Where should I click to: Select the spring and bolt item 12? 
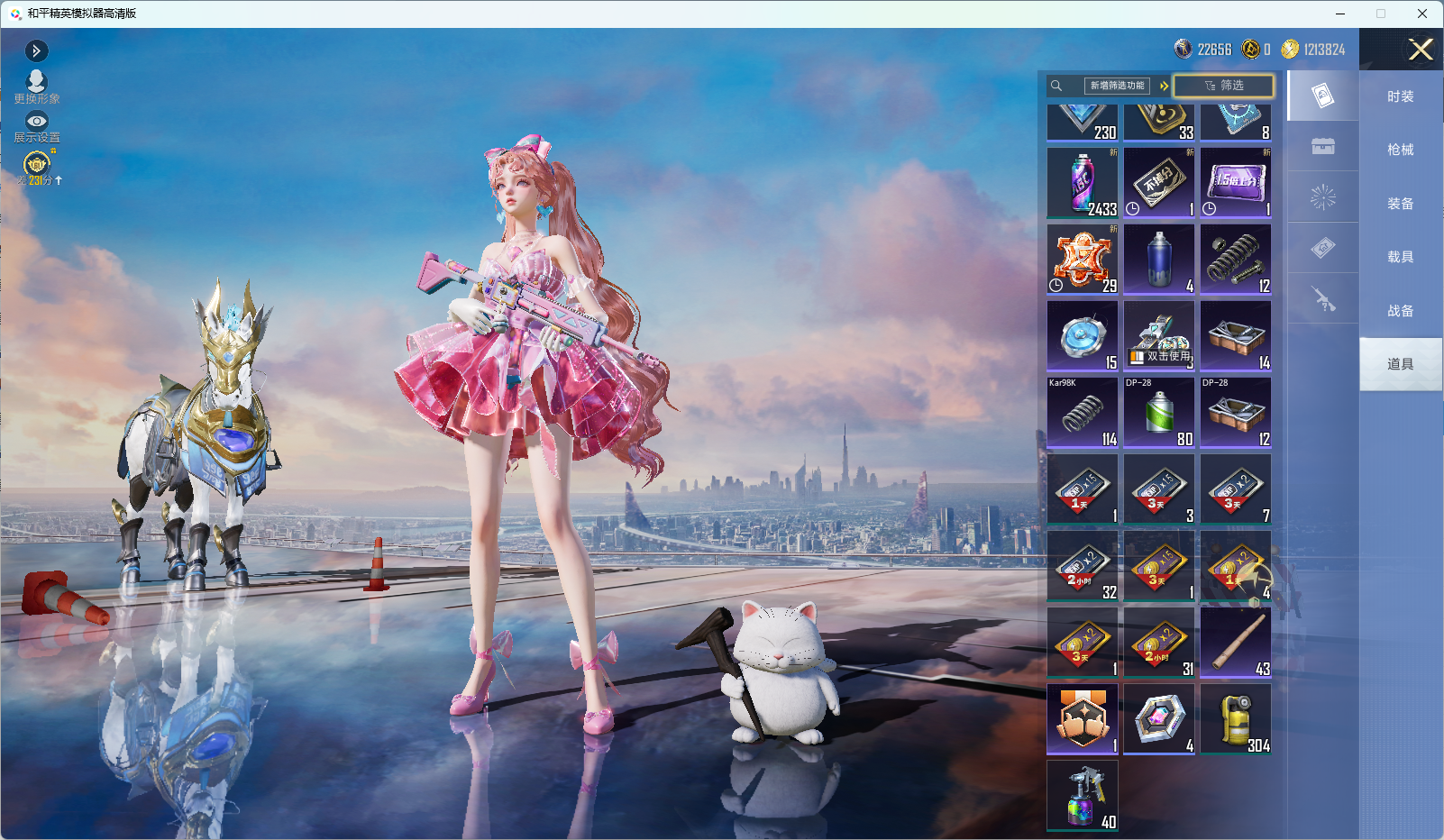(x=1236, y=260)
